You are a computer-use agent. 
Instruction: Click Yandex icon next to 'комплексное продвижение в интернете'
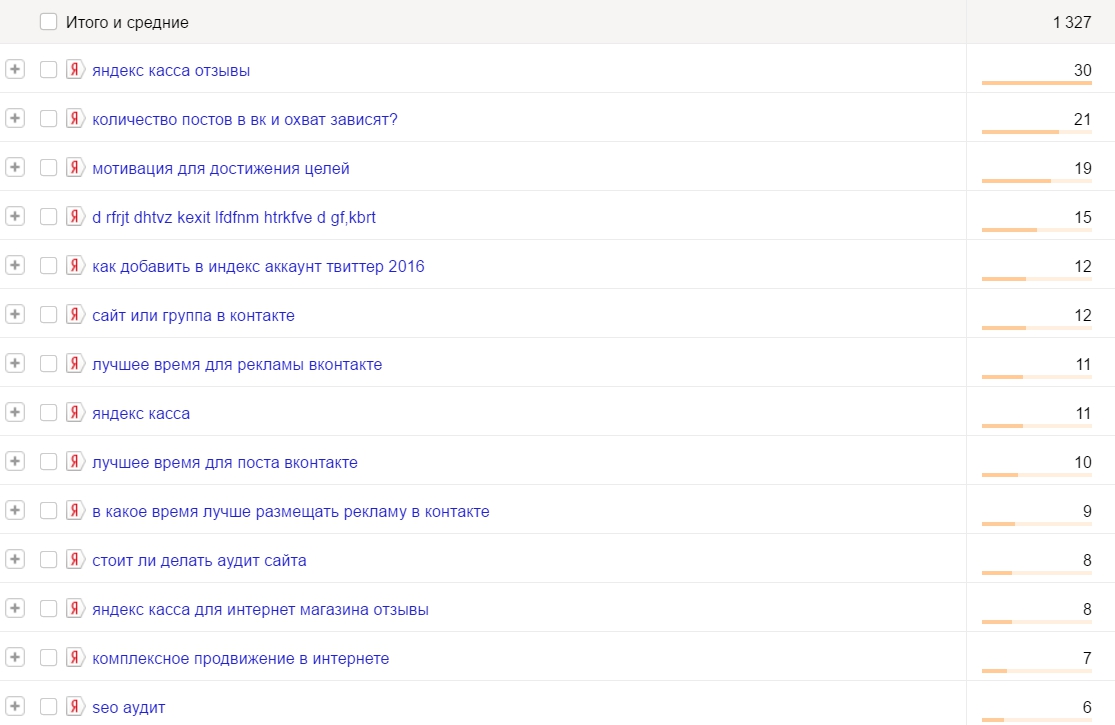pos(75,658)
